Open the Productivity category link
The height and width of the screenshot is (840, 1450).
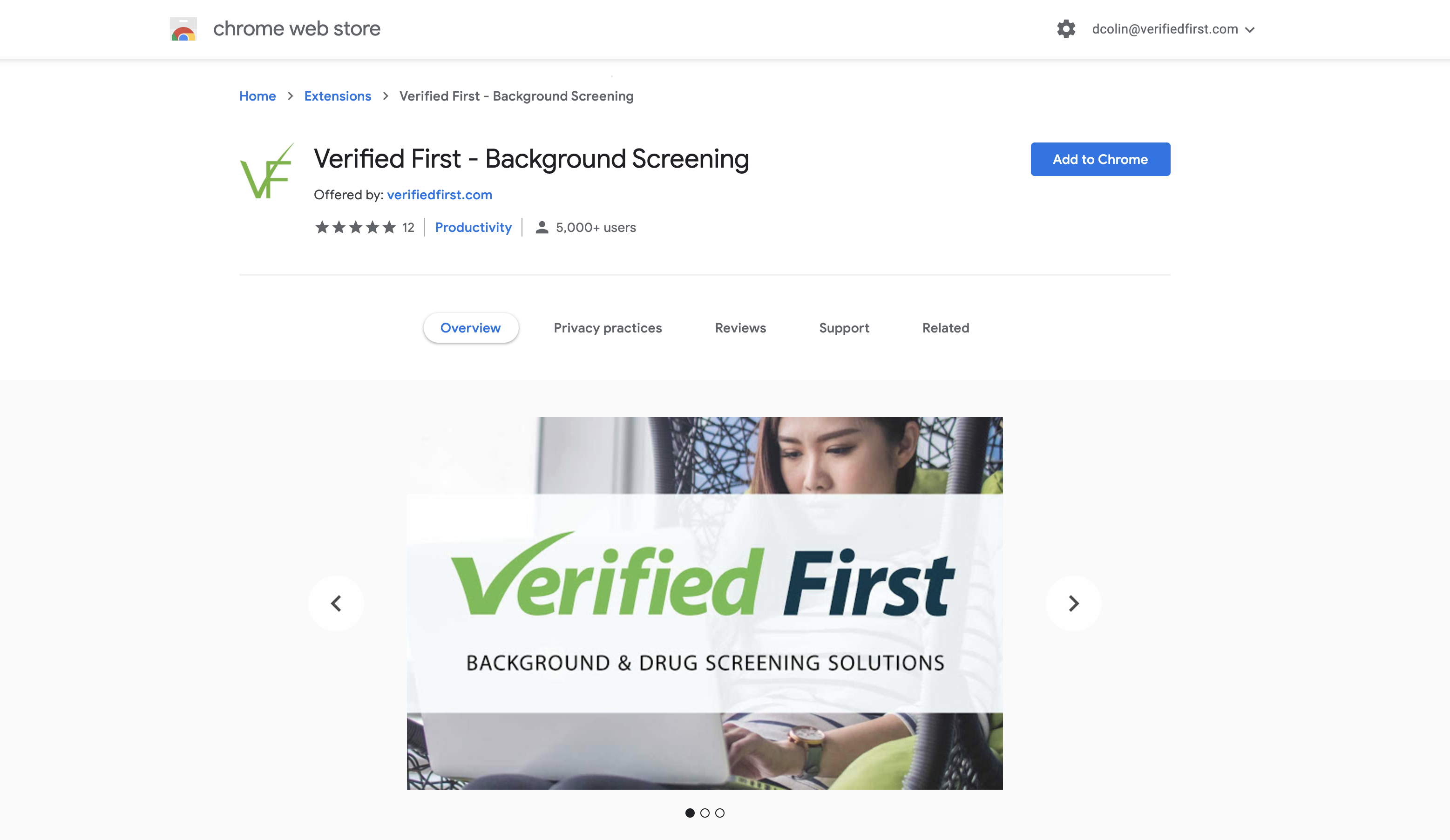pyautogui.click(x=473, y=227)
